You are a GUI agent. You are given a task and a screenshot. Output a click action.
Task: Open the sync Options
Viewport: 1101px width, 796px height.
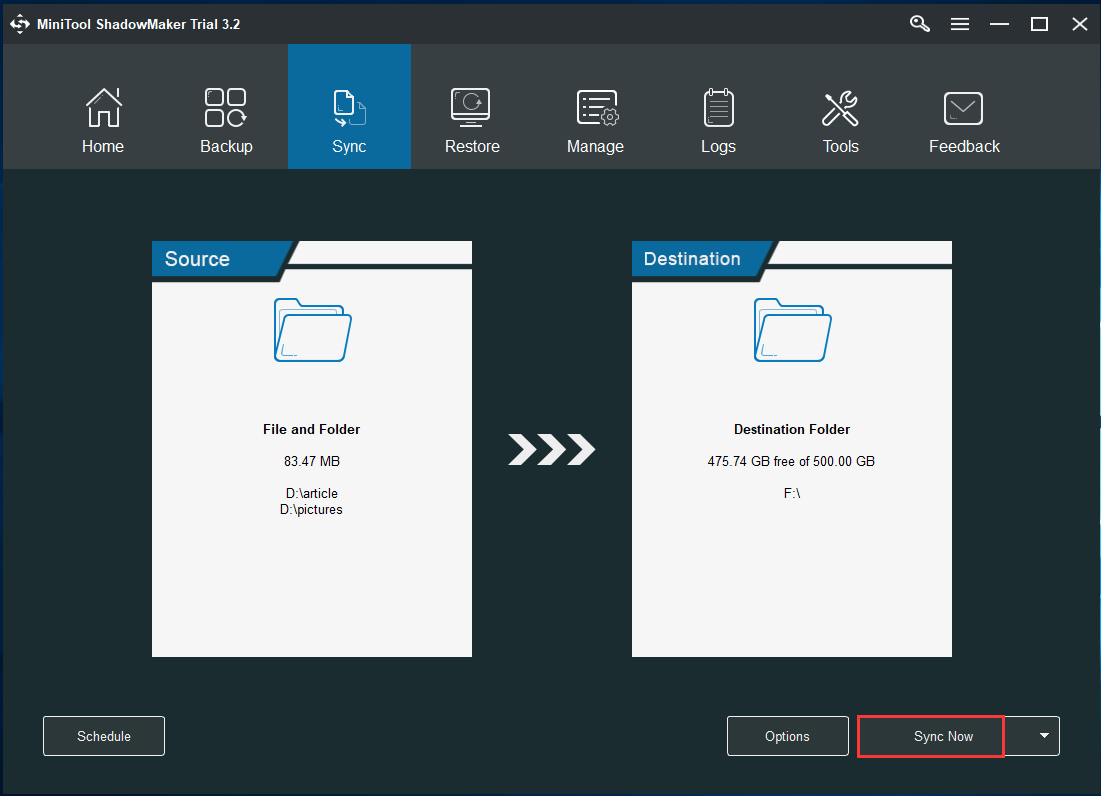point(787,736)
